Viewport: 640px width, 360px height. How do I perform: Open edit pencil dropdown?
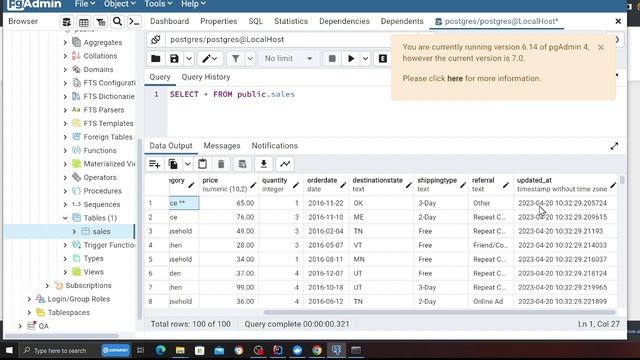[x=210, y=58]
